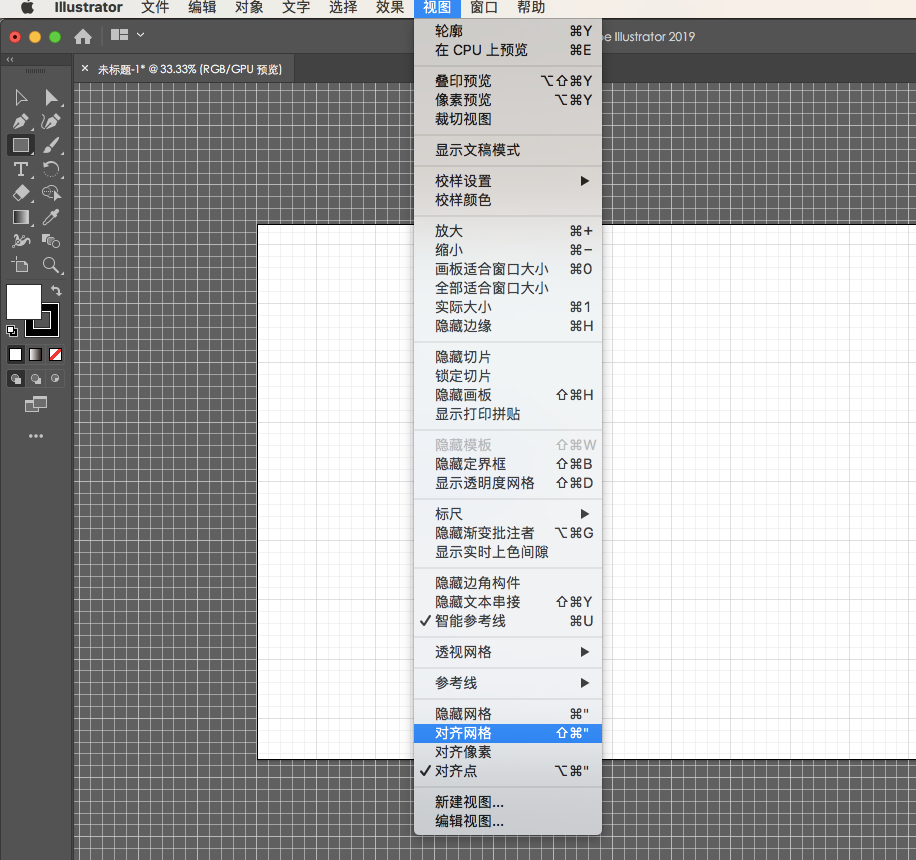This screenshot has width=916, height=860.
Task: Open the 编辑 menu
Action: [x=202, y=8]
